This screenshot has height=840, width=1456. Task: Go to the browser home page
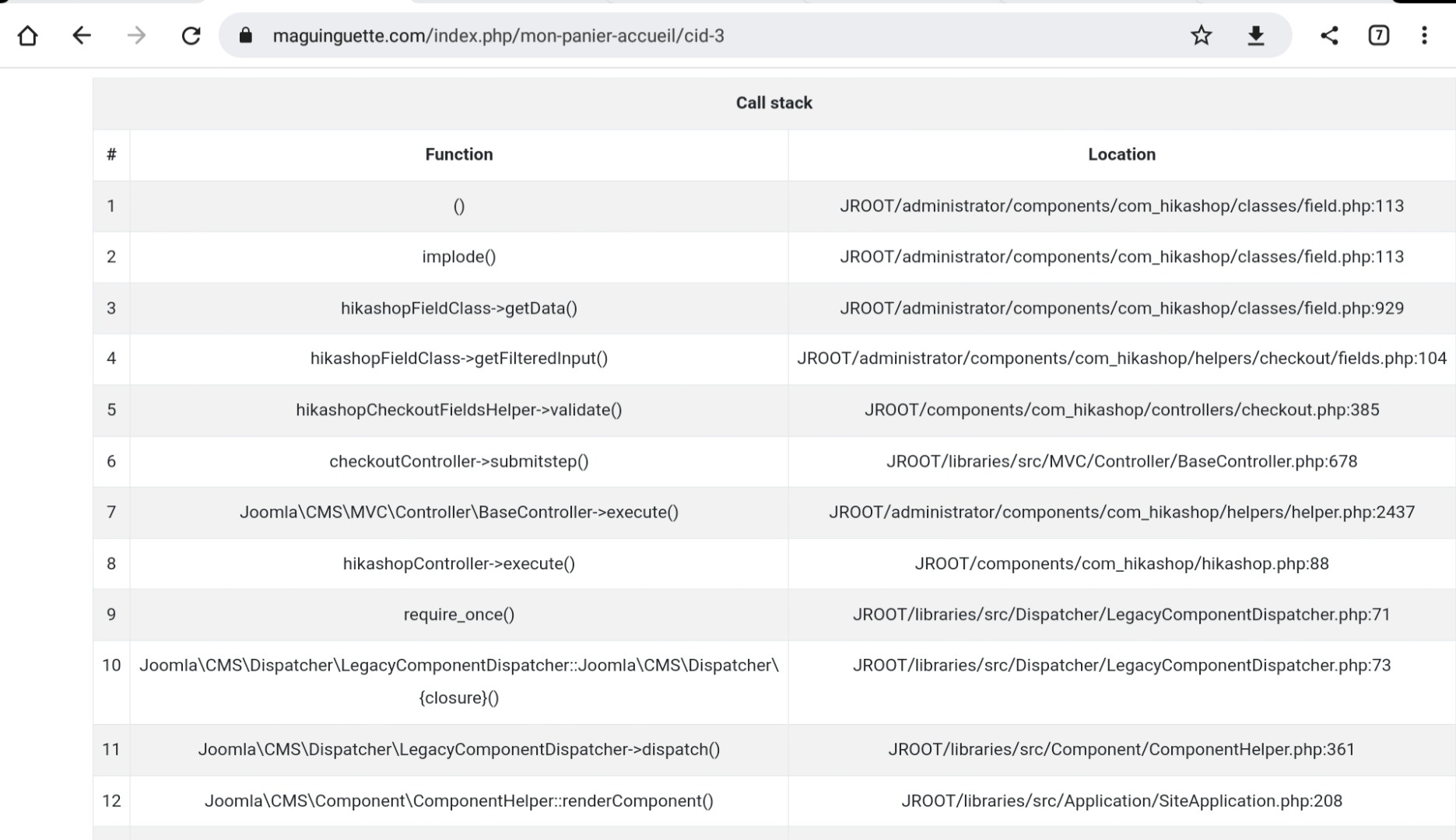[28, 36]
